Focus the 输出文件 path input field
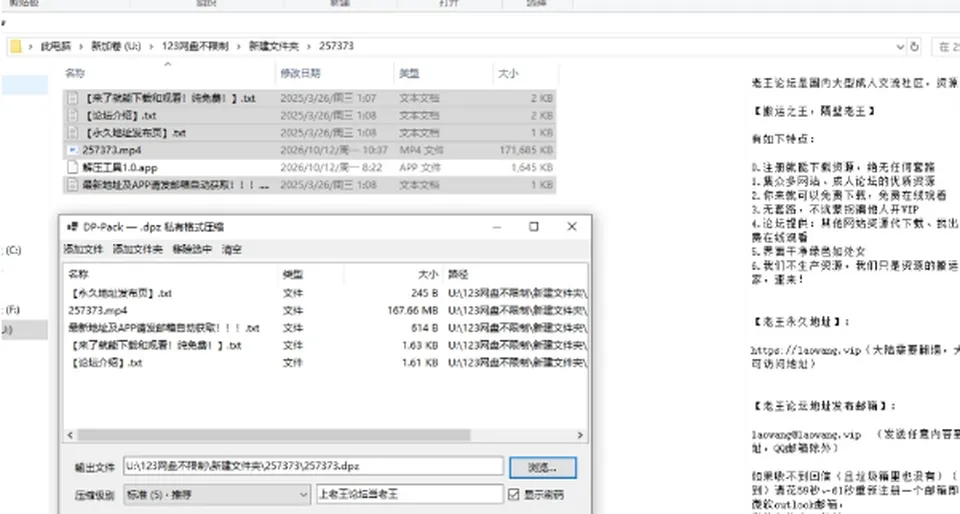 (x=313, y=466)
